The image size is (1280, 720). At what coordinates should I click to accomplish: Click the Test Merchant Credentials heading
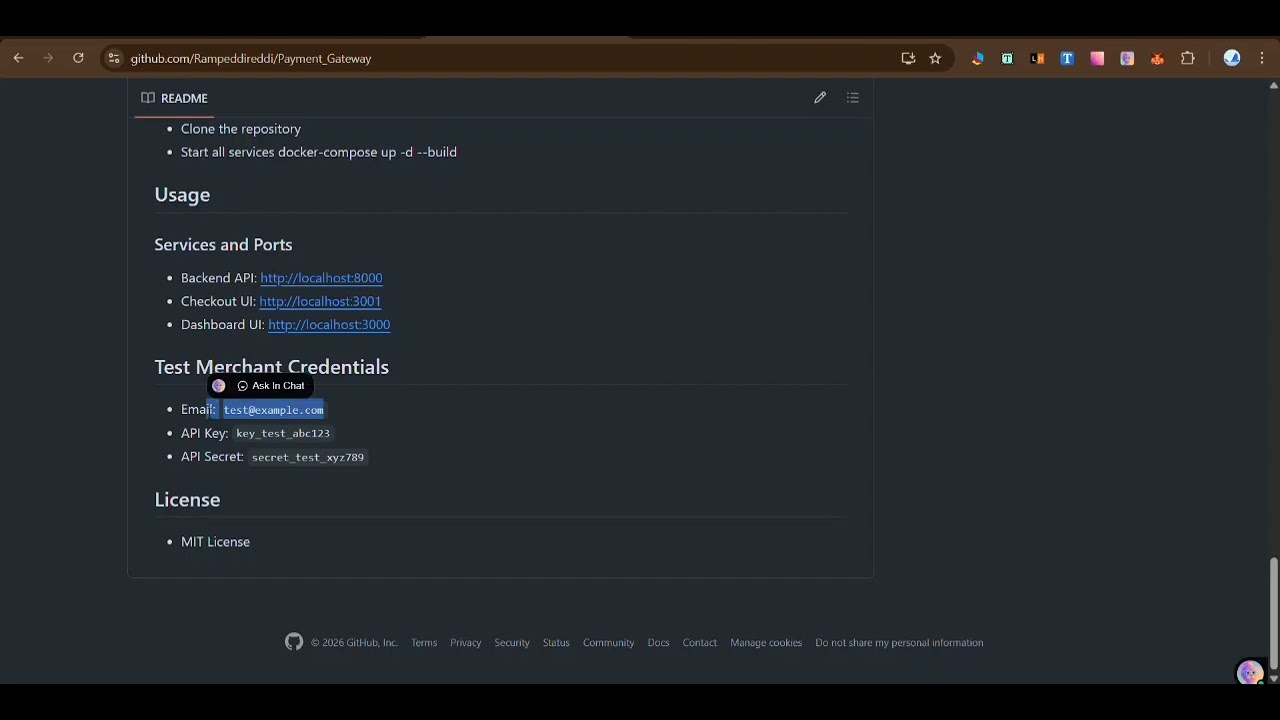pos(272,367)
